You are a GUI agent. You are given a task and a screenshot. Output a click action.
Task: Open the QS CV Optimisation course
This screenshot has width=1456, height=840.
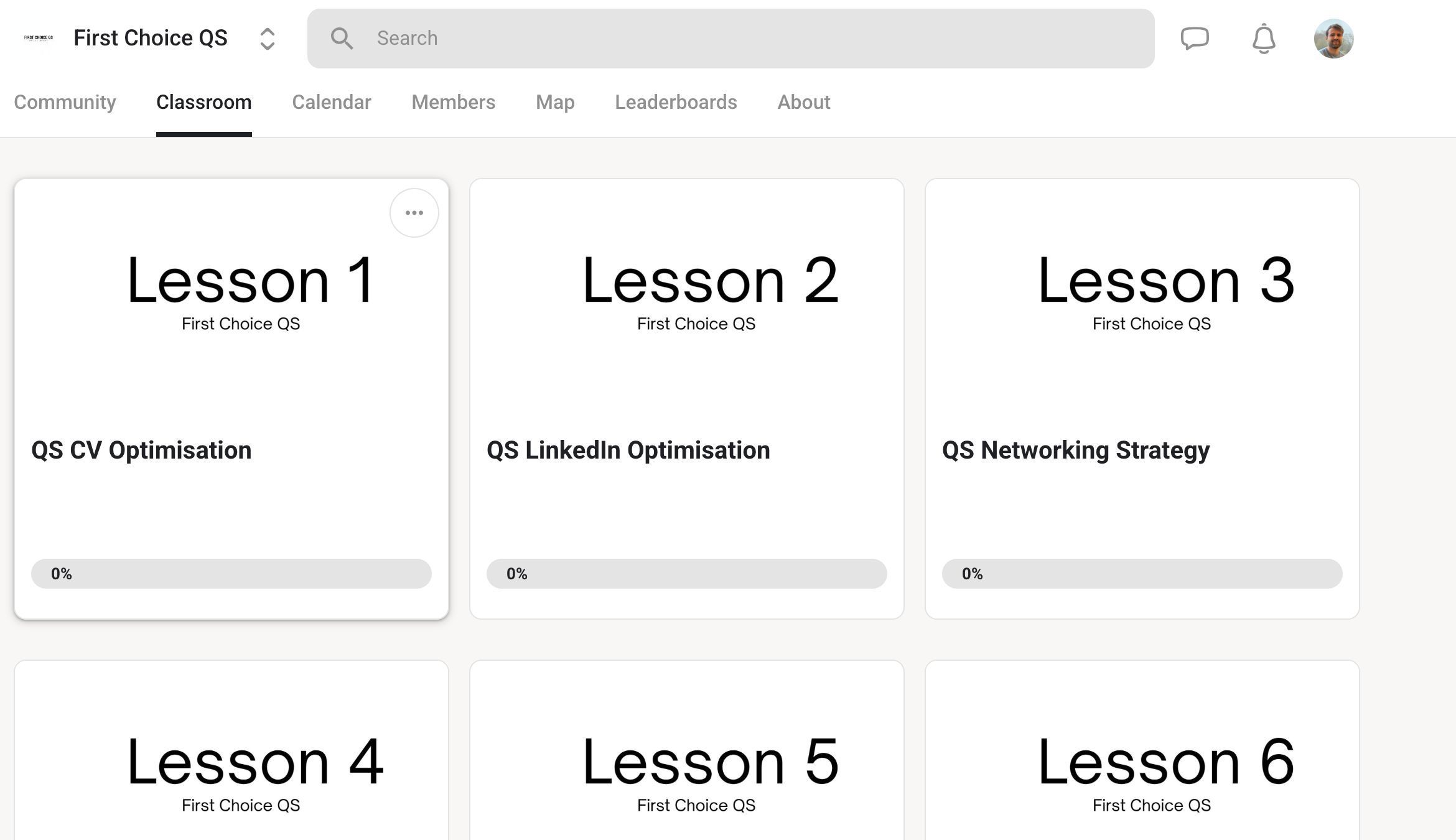141,450
